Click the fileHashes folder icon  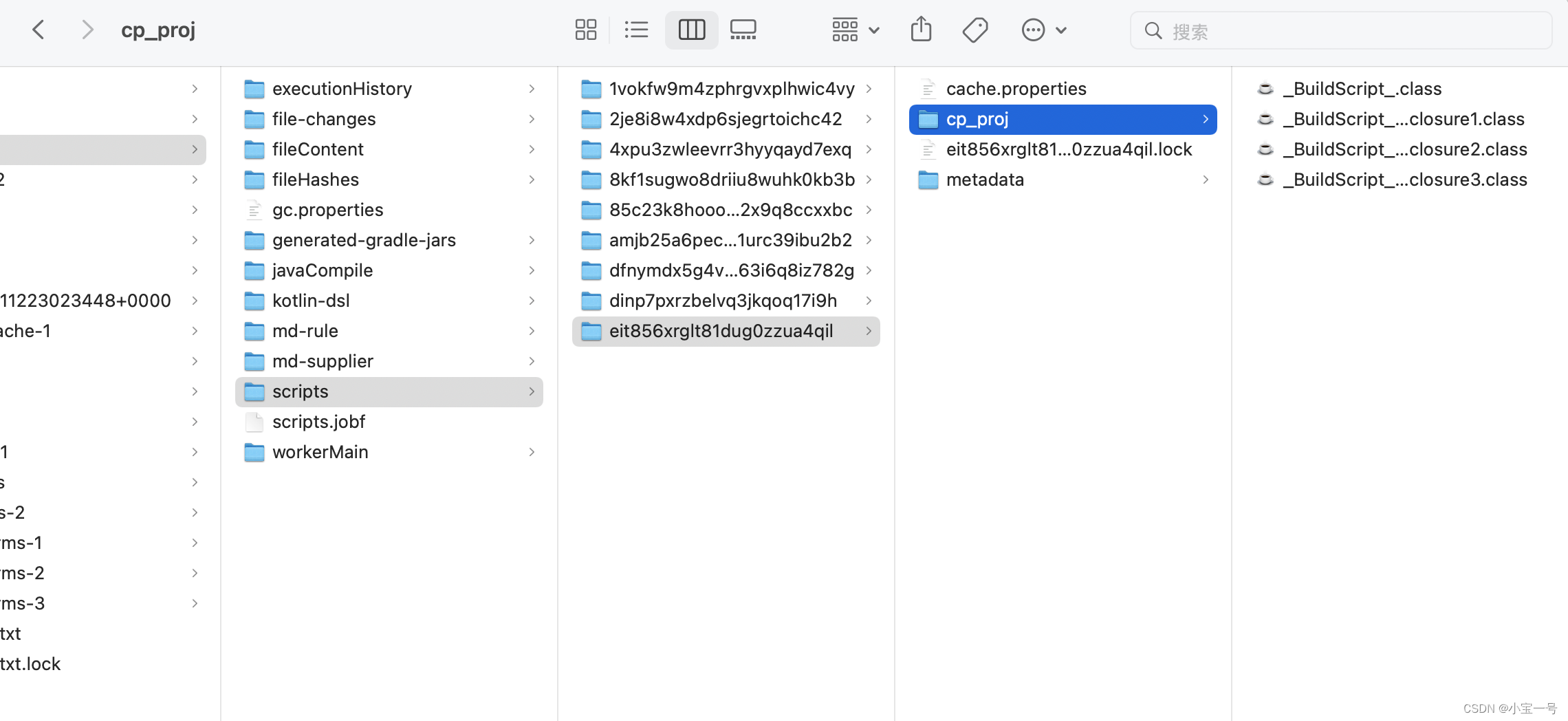[x=254, y=180]
